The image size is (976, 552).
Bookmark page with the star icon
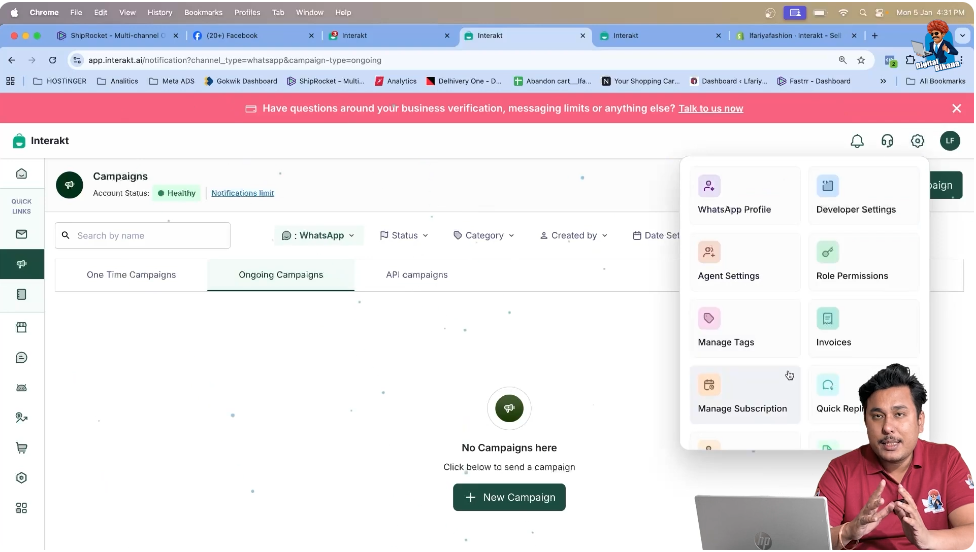(861, 60)
